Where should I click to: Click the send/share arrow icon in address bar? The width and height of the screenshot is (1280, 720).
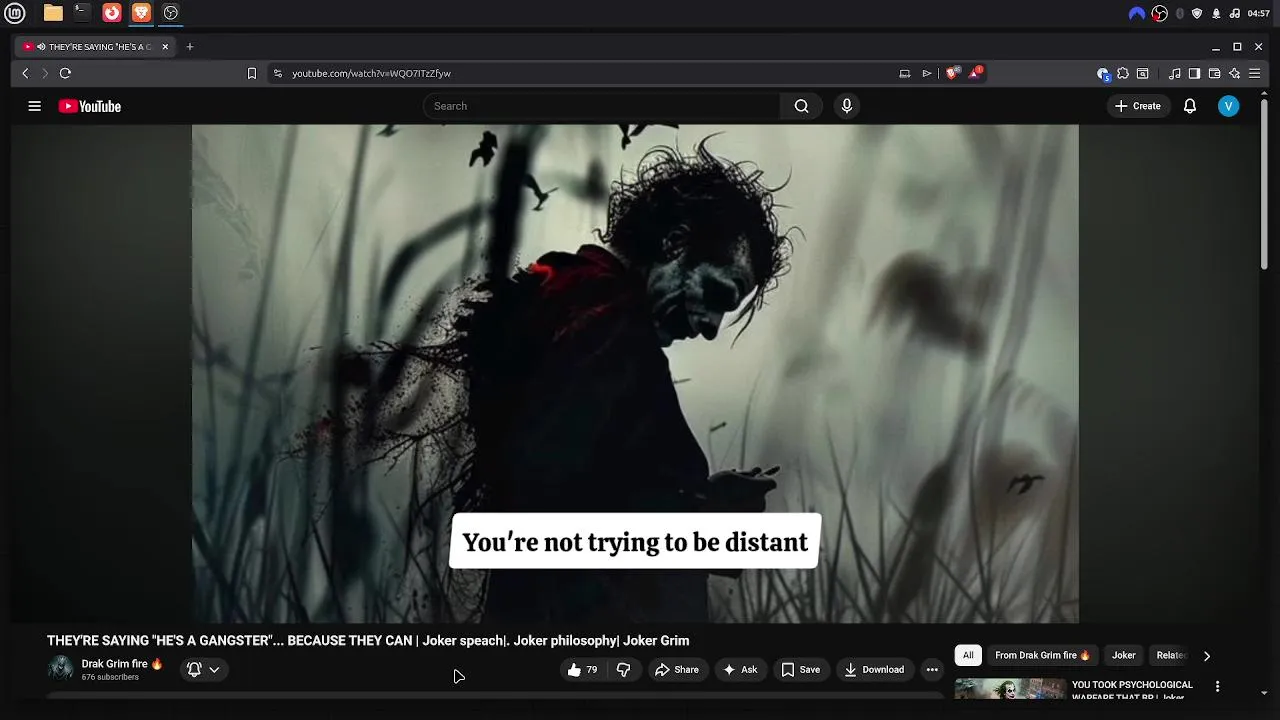pyautogui.click(x=927, y=73)
